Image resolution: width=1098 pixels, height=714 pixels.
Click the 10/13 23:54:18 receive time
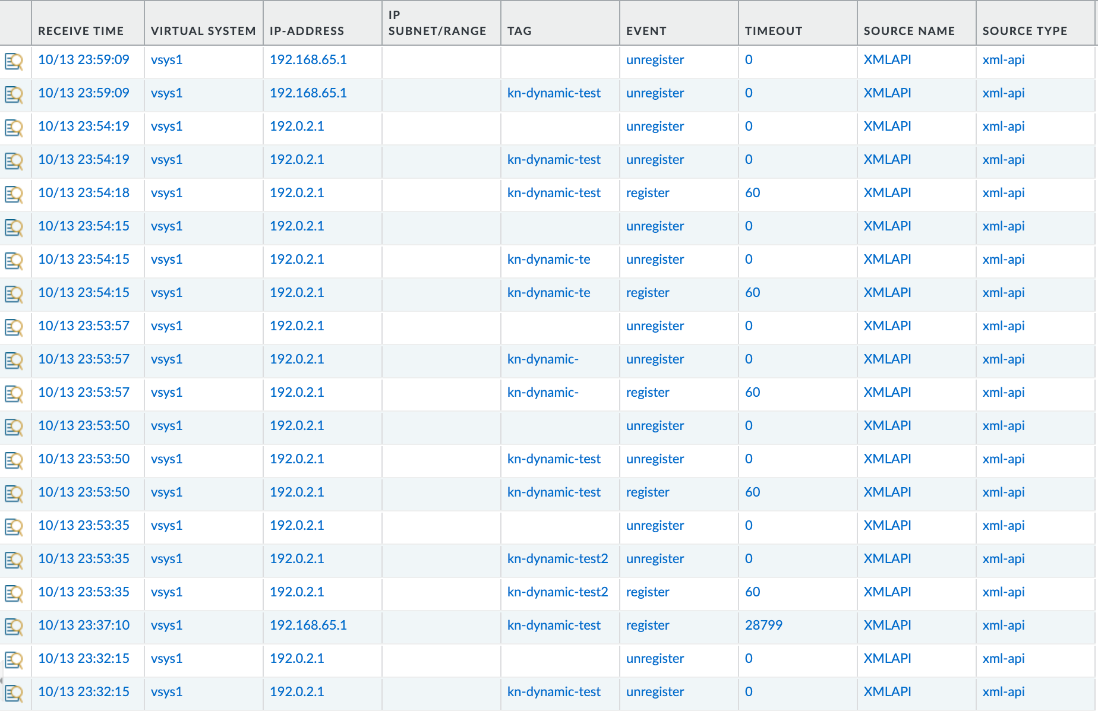tap(83, 192)
